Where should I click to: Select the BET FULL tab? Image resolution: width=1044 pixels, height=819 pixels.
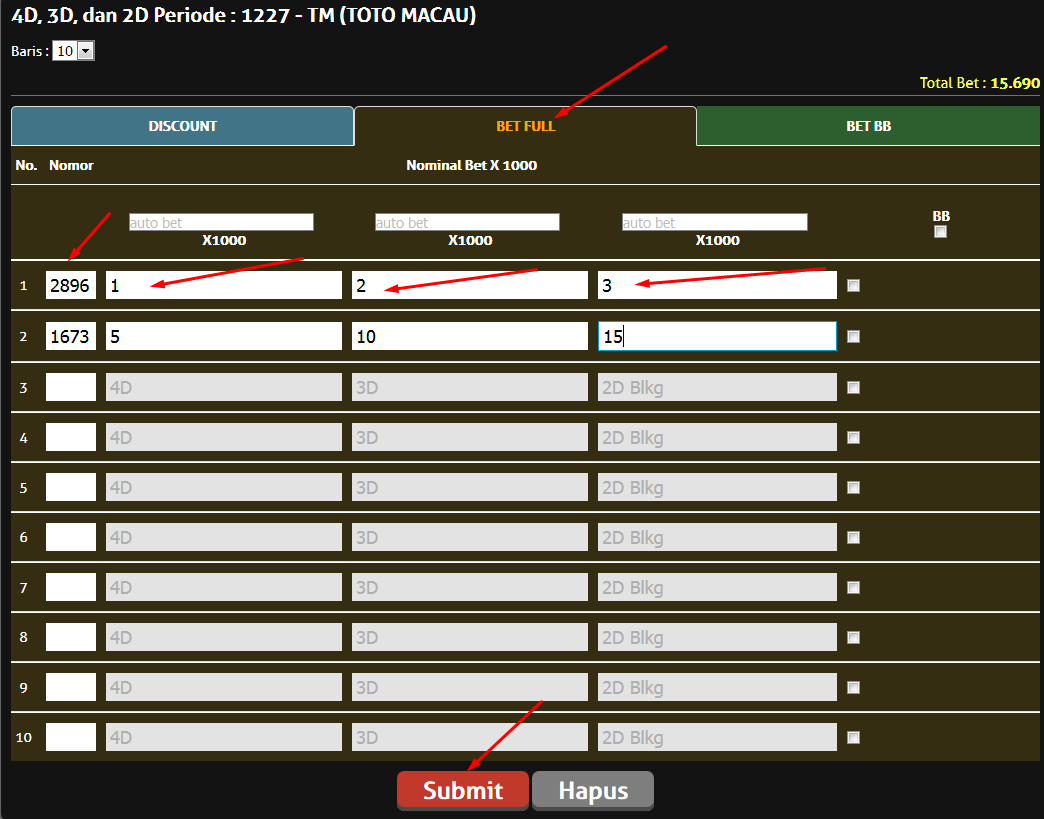pos(525,126)
